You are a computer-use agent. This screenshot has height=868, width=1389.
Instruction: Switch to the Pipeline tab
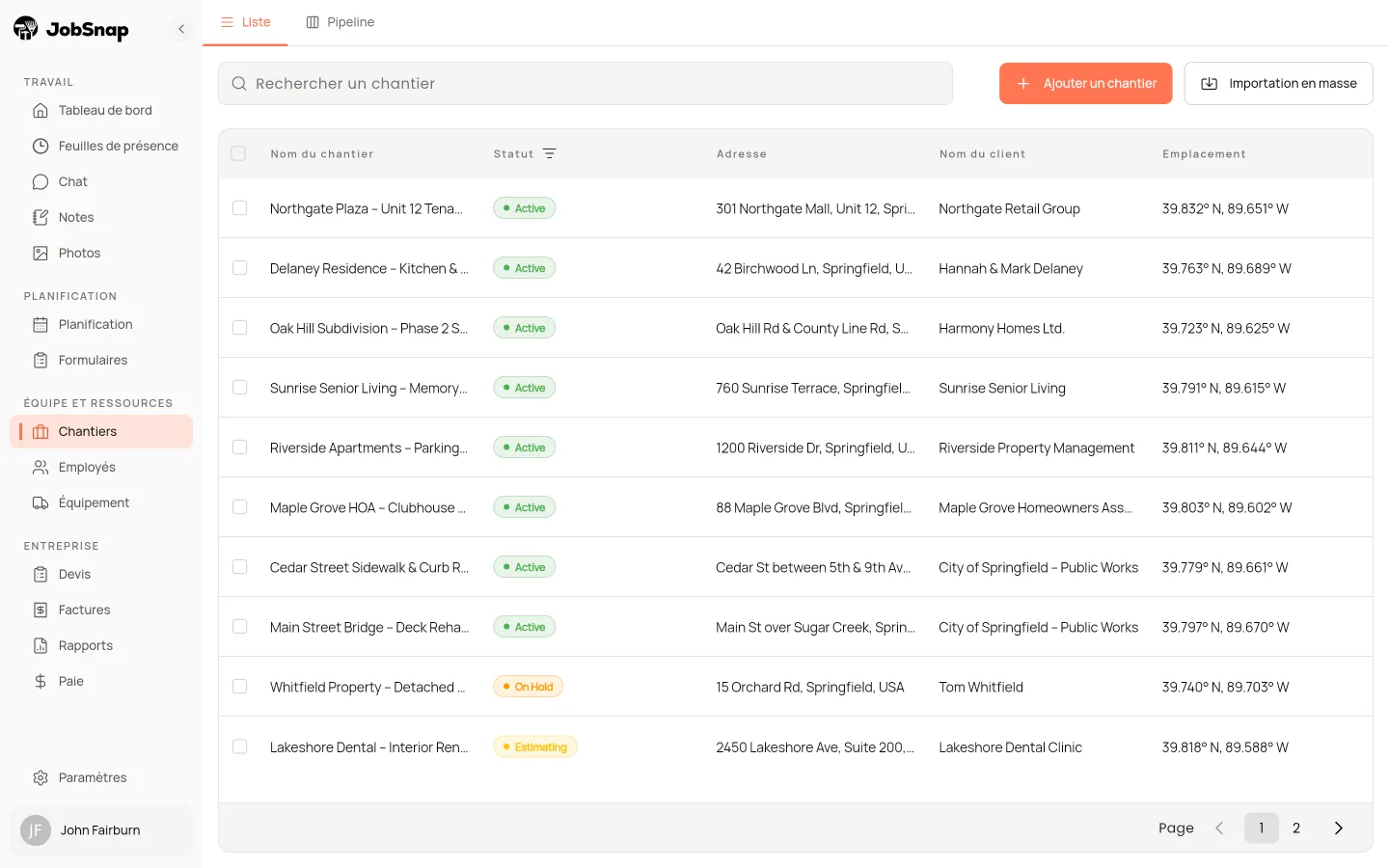(340, 22)
